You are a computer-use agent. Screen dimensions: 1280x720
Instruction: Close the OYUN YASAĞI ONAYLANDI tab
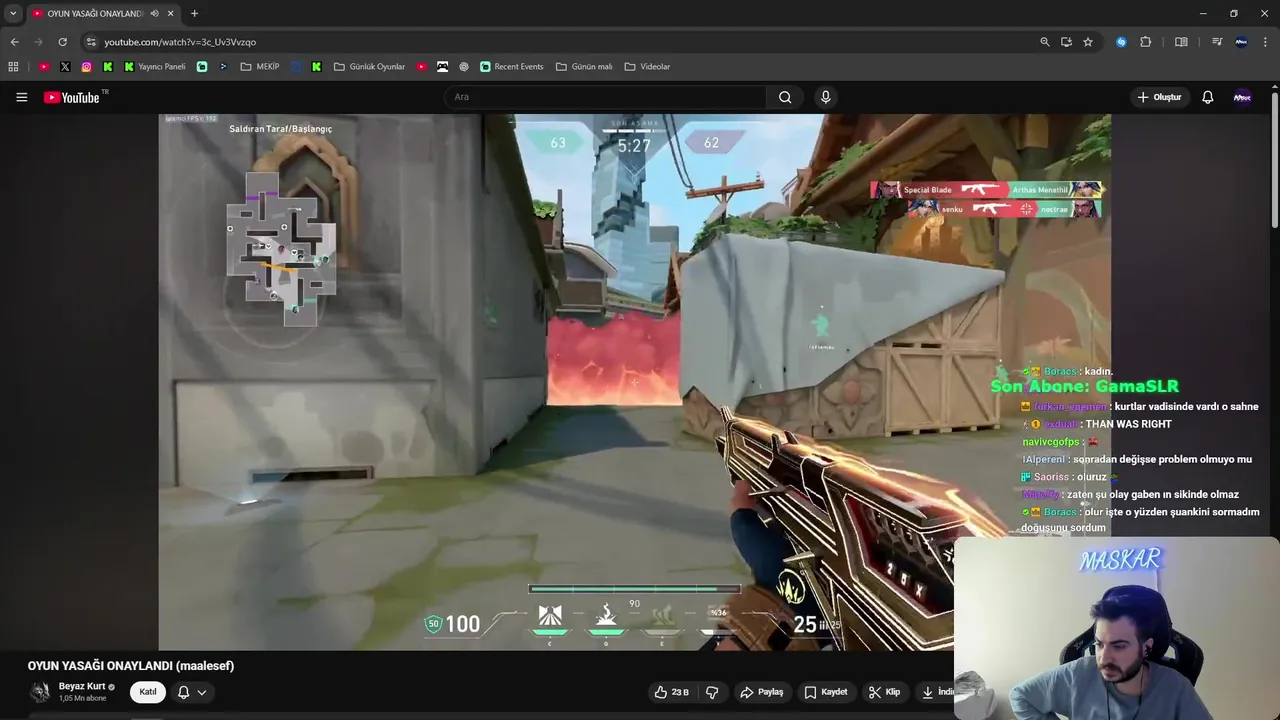tap(171, 13)
